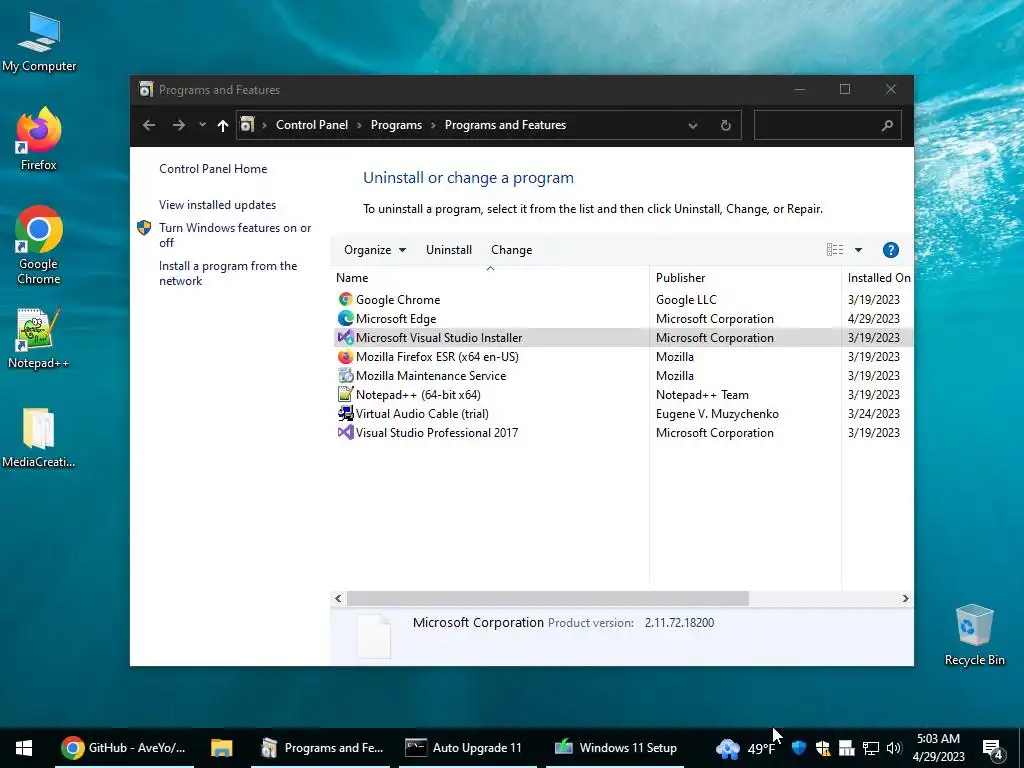
Task: Open the Control Panel Home link
Action: [213, 168]
